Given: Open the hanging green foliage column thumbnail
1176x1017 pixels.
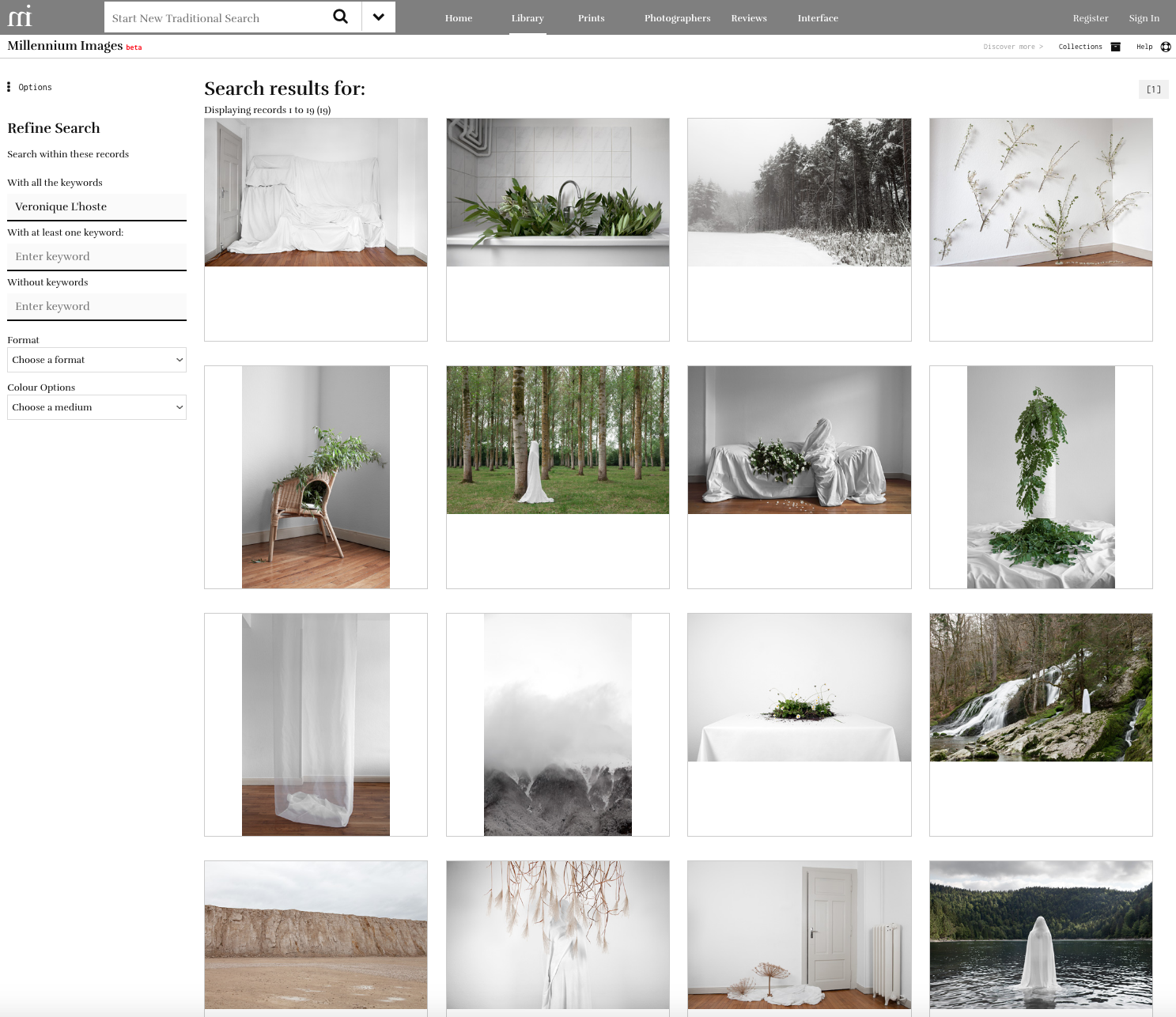Looking at the screenshot, I should click(1041, 477).
